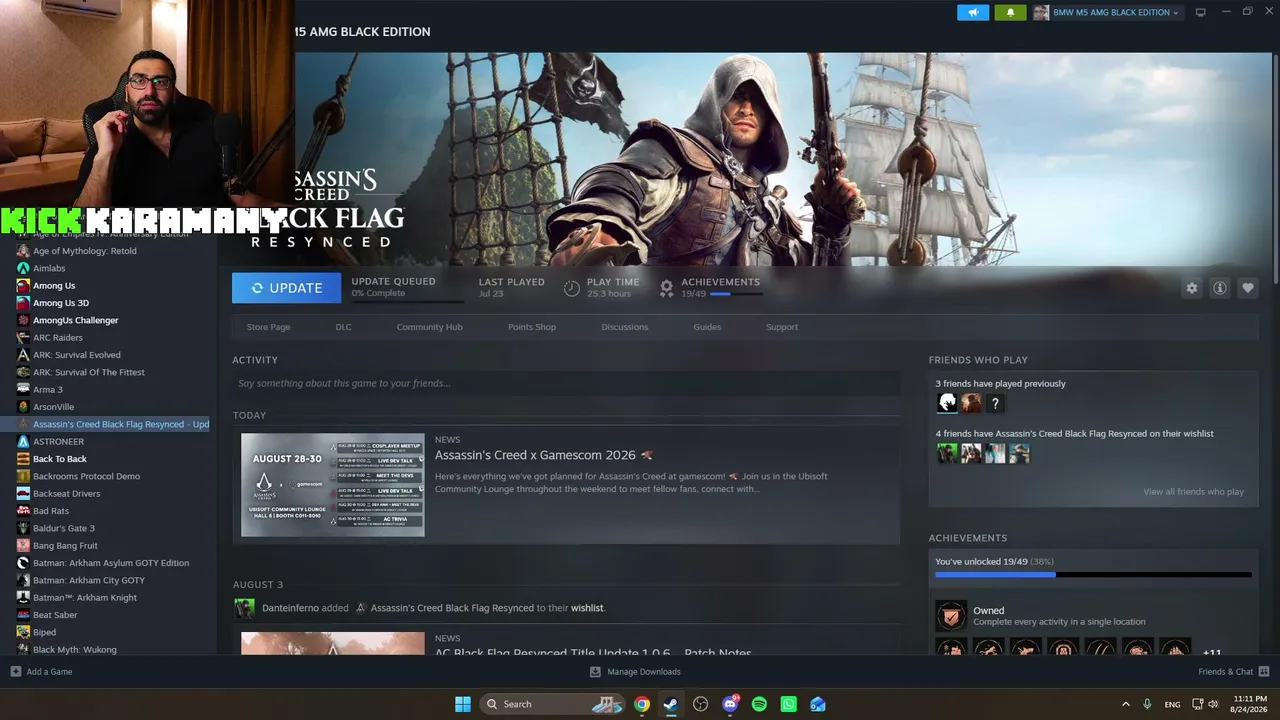Select 'ARK: Survival Of The Fittest'
This screenshot has width=1280, height=720.
point(89,372)
